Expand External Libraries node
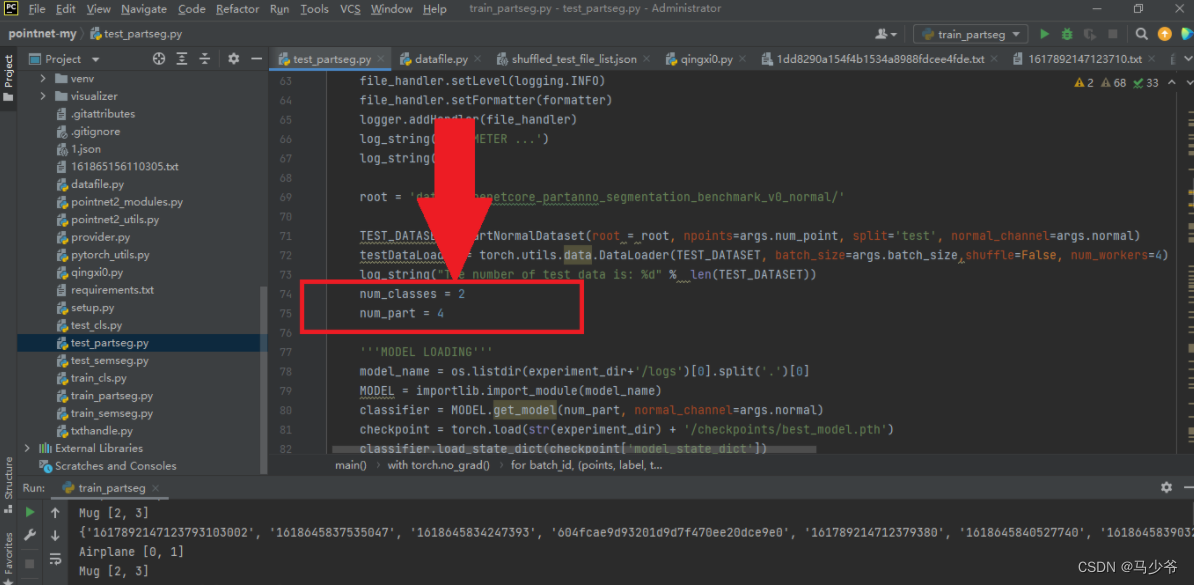 click(x=28, y=448)
